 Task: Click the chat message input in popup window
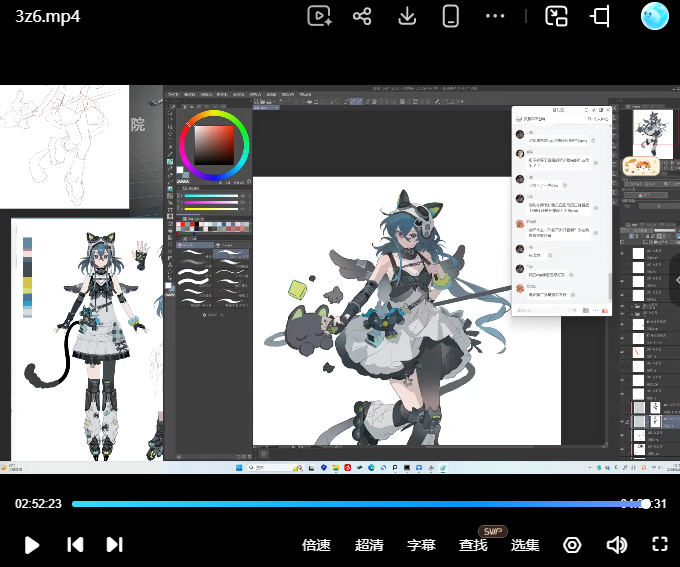click(x=540, y=310)
